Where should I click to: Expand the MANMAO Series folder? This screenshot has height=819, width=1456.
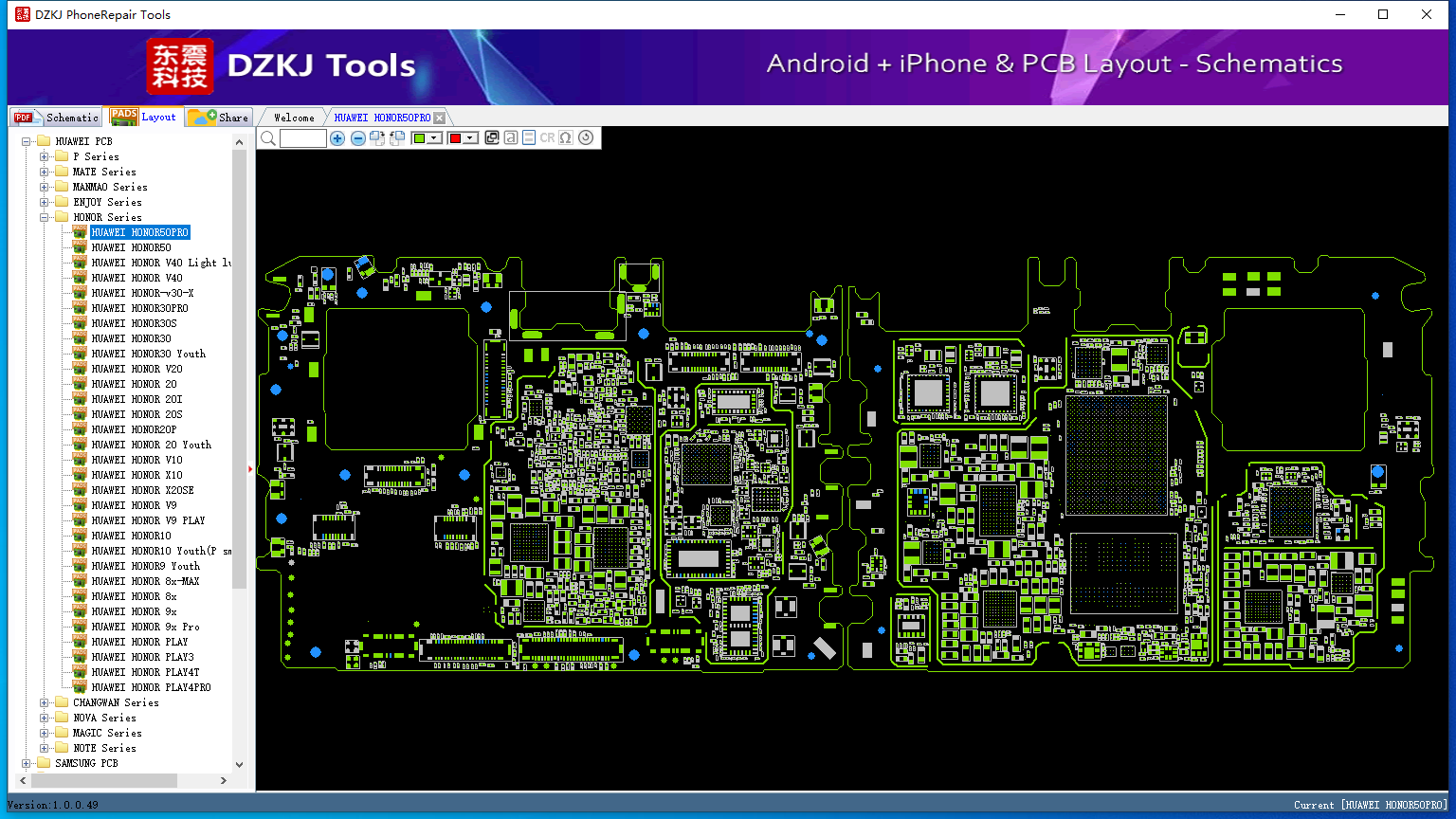coord(44,187)
